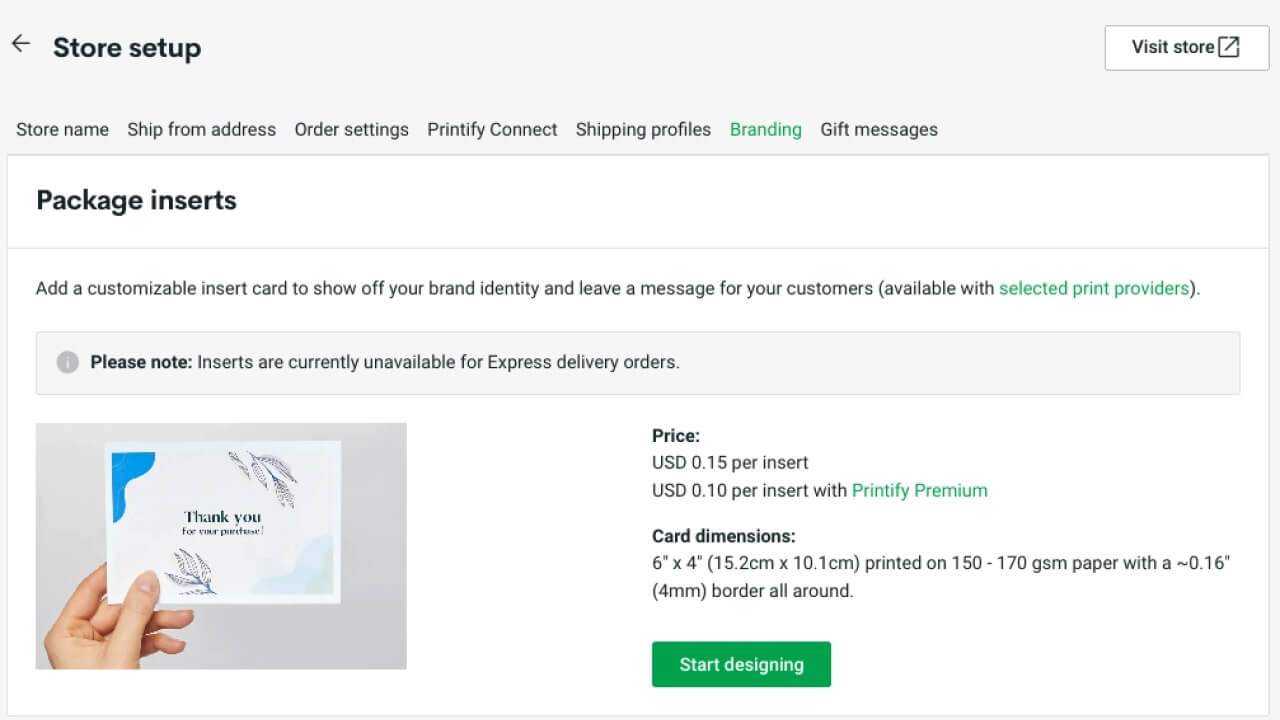The image size is (1280, 720).
Task: Click the Package inserts heading
Action: (136, 200)
